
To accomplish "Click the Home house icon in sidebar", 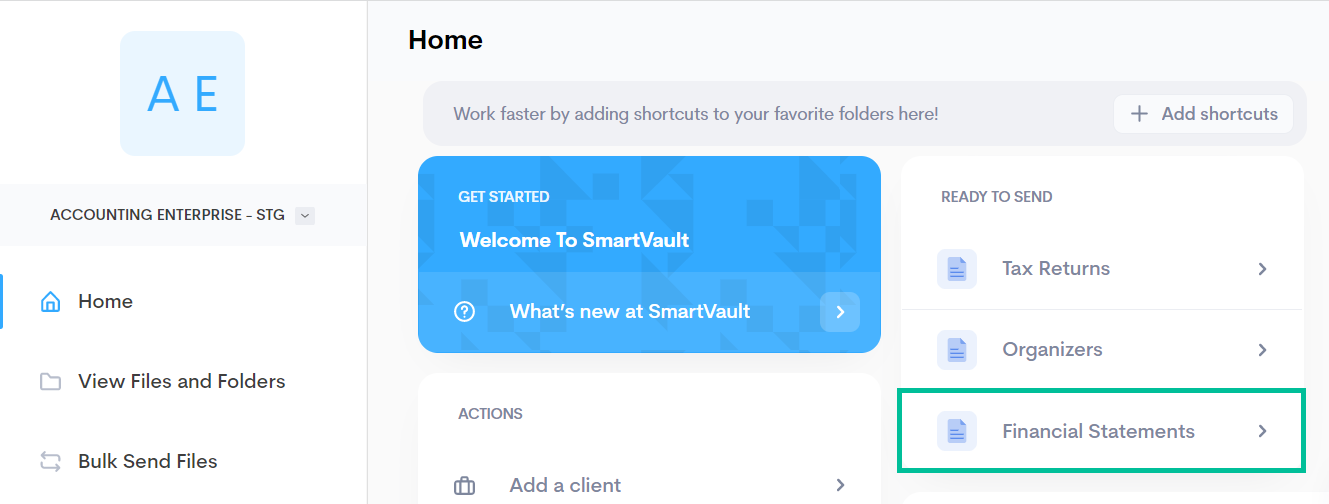I will click(x=50, y=302).
